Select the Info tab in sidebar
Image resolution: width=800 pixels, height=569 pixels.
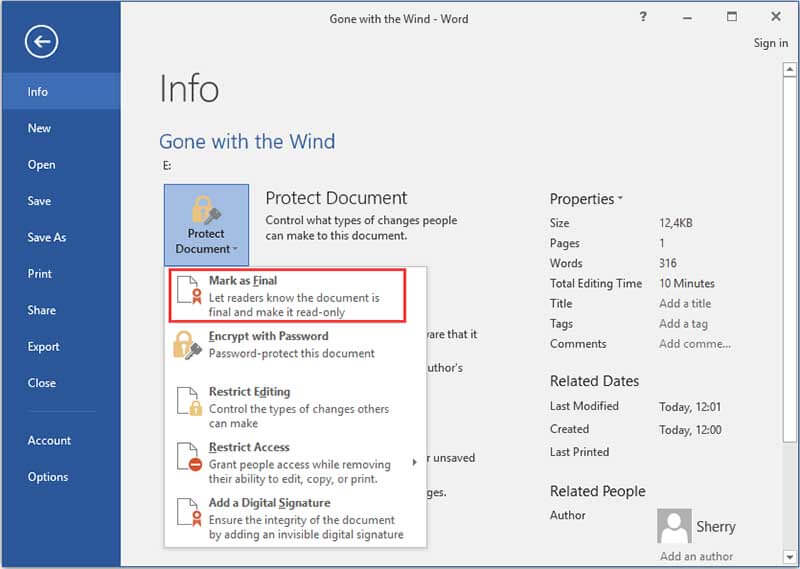pyautogui.click(x=61, y=91)
